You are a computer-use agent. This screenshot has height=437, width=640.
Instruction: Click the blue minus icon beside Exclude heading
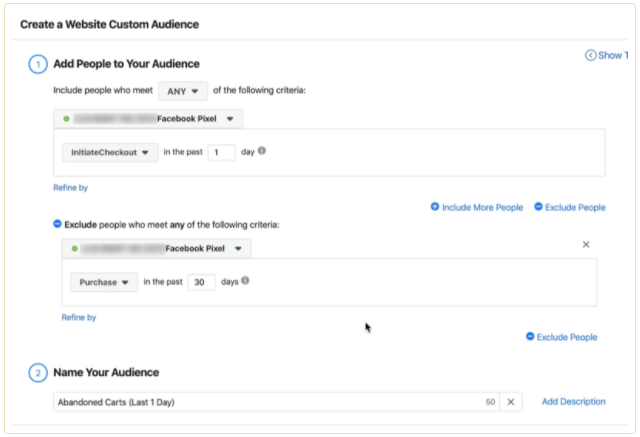point(57,224)
